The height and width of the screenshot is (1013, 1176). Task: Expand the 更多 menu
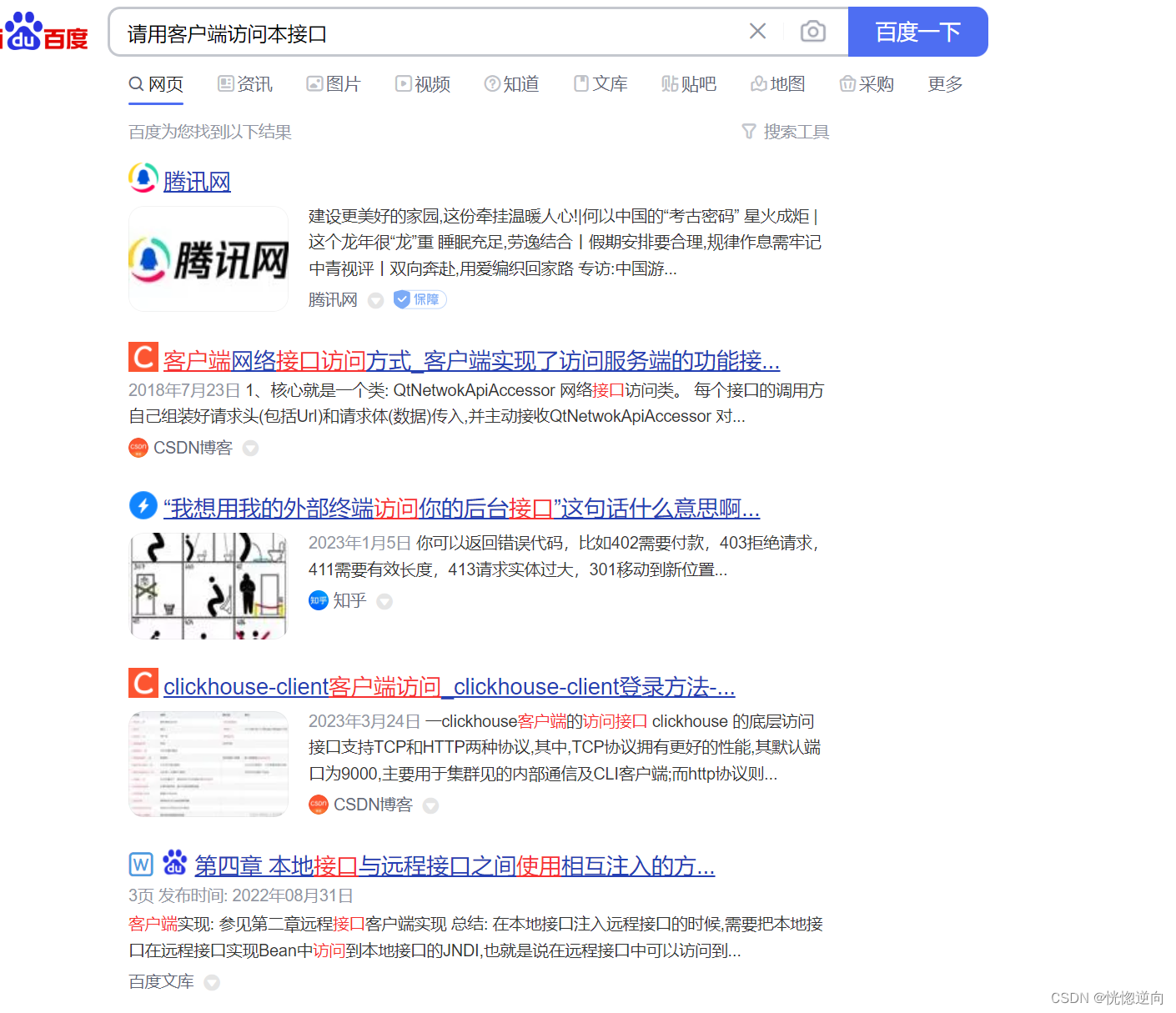(945, 84)
